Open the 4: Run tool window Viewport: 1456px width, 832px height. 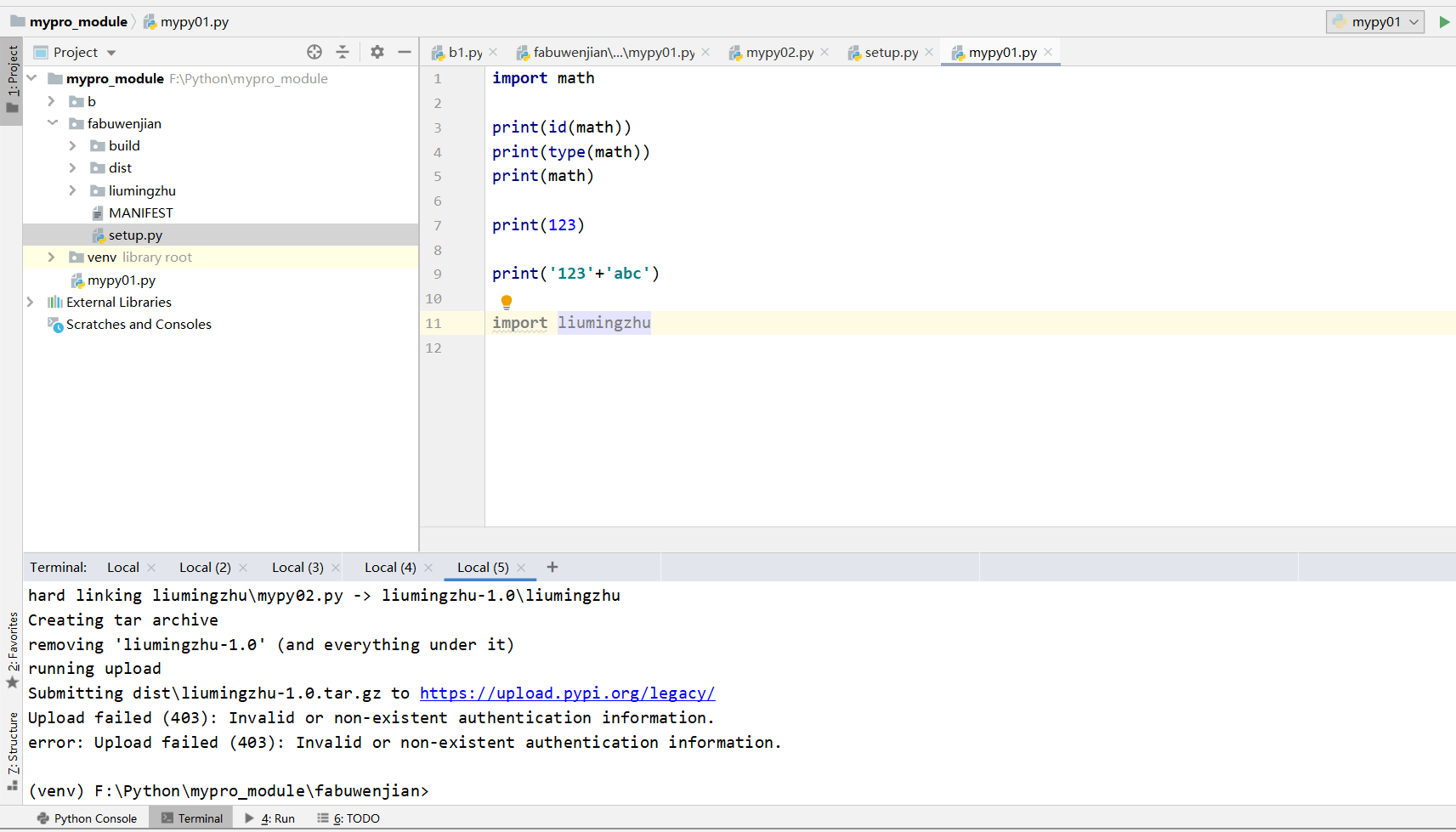coord(269,818)
